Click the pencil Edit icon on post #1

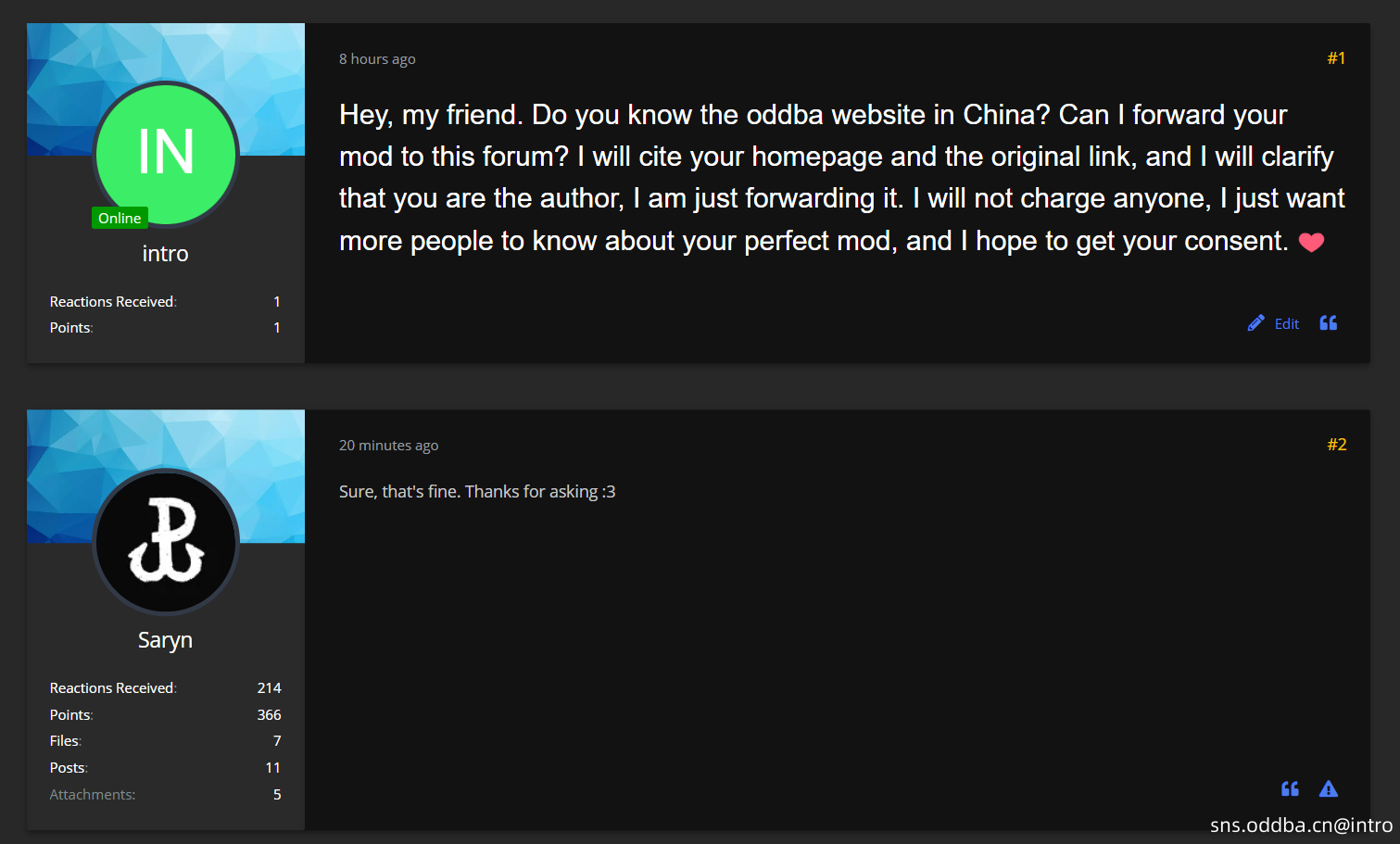coord(1255,323)
